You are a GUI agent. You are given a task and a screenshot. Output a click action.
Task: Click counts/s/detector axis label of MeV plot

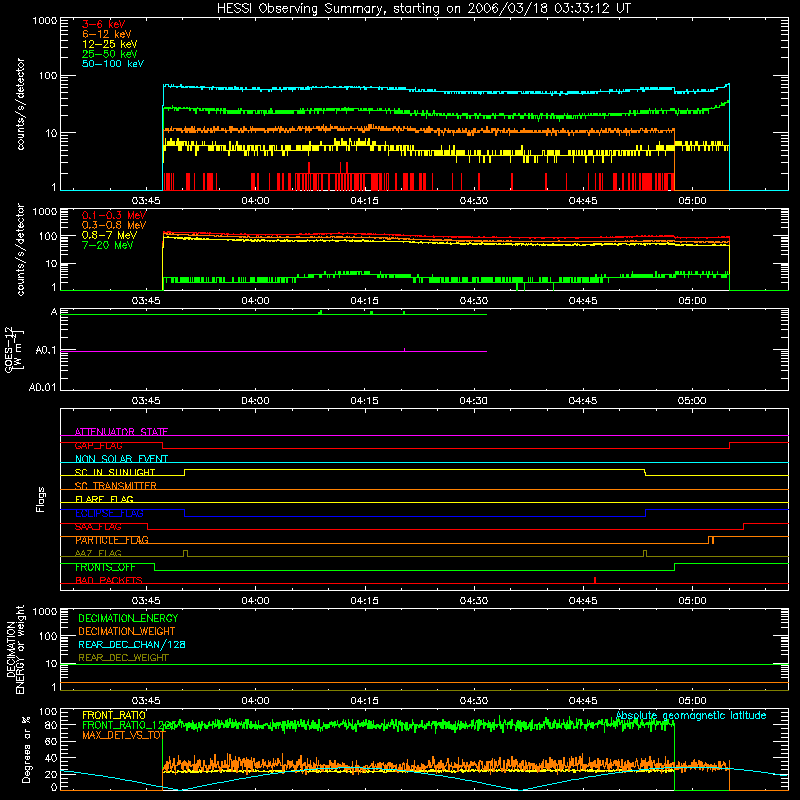click(x=20, y=249)
